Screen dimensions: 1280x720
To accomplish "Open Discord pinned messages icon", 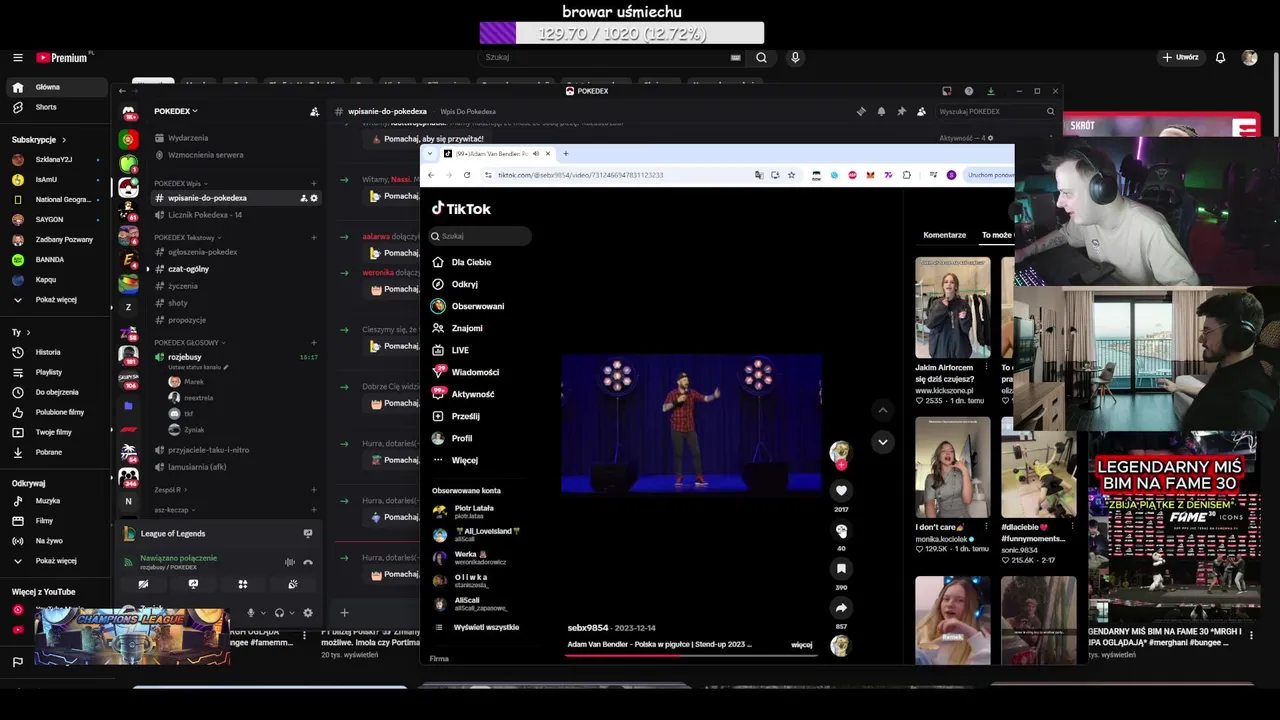I will coord(901,111).
